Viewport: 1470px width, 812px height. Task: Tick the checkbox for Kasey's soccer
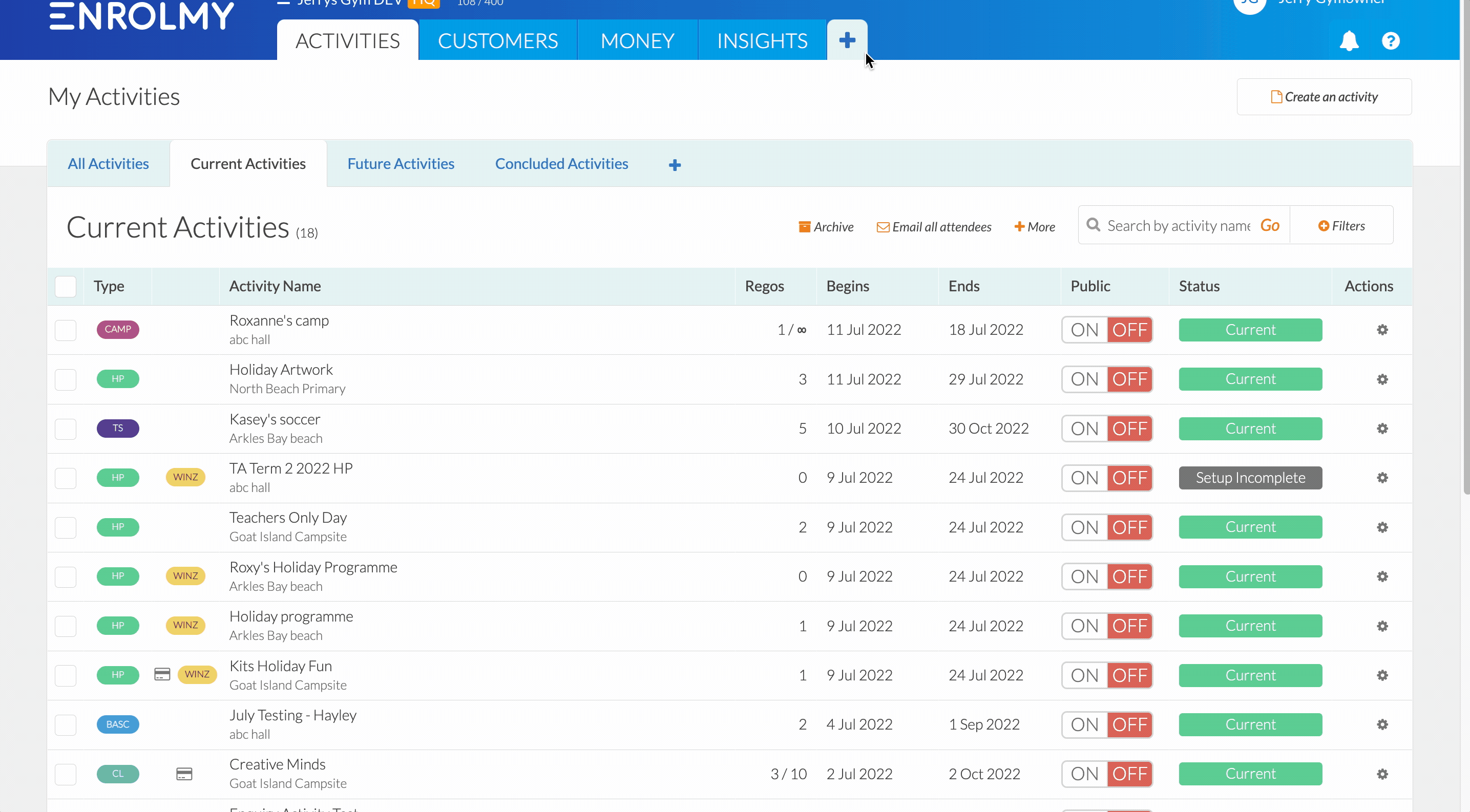[x=66, y=429]
